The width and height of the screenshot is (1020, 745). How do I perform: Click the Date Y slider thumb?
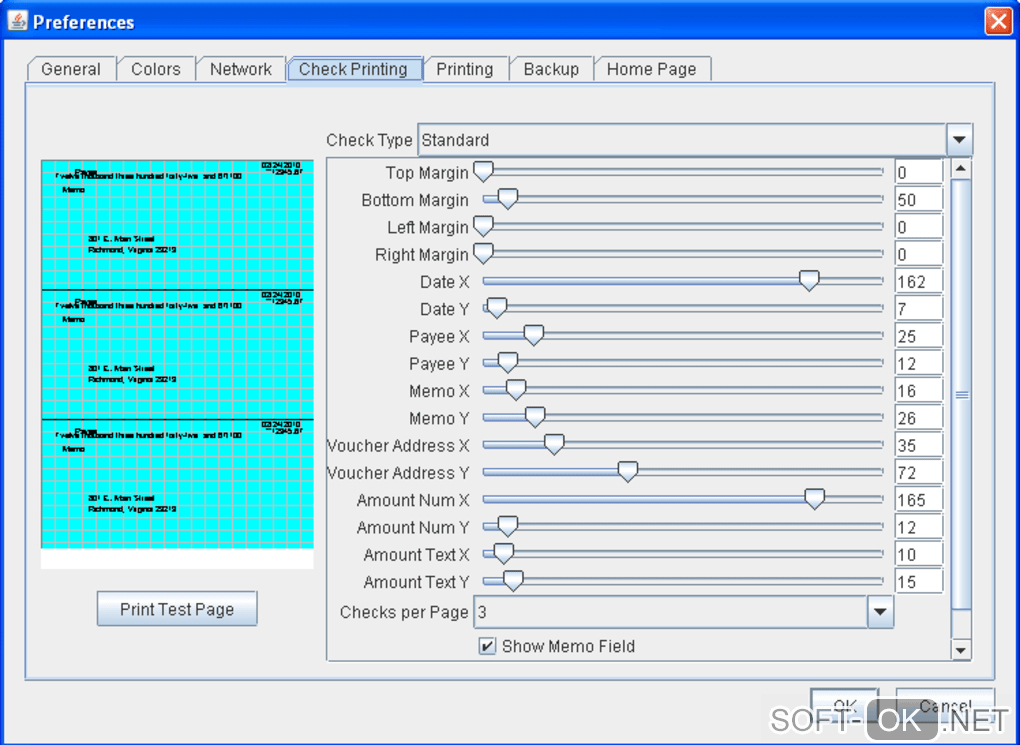pos(496,308)
